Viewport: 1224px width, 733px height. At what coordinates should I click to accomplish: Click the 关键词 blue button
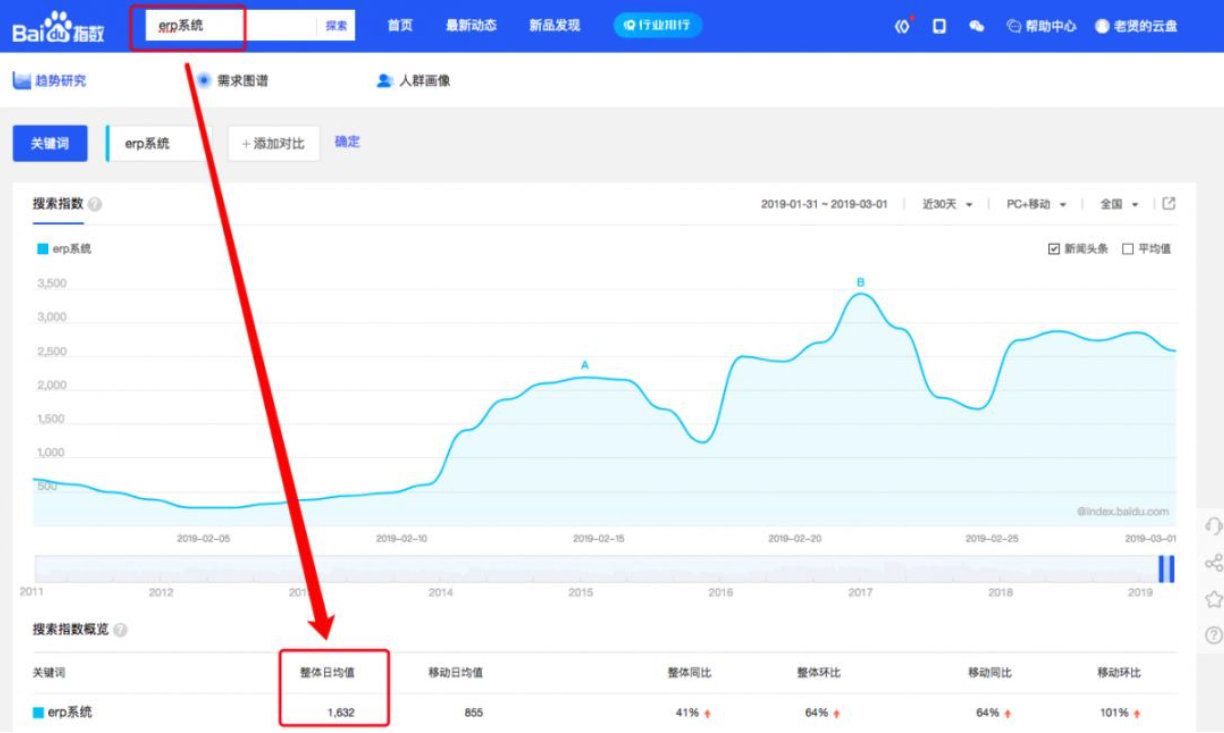50,144
